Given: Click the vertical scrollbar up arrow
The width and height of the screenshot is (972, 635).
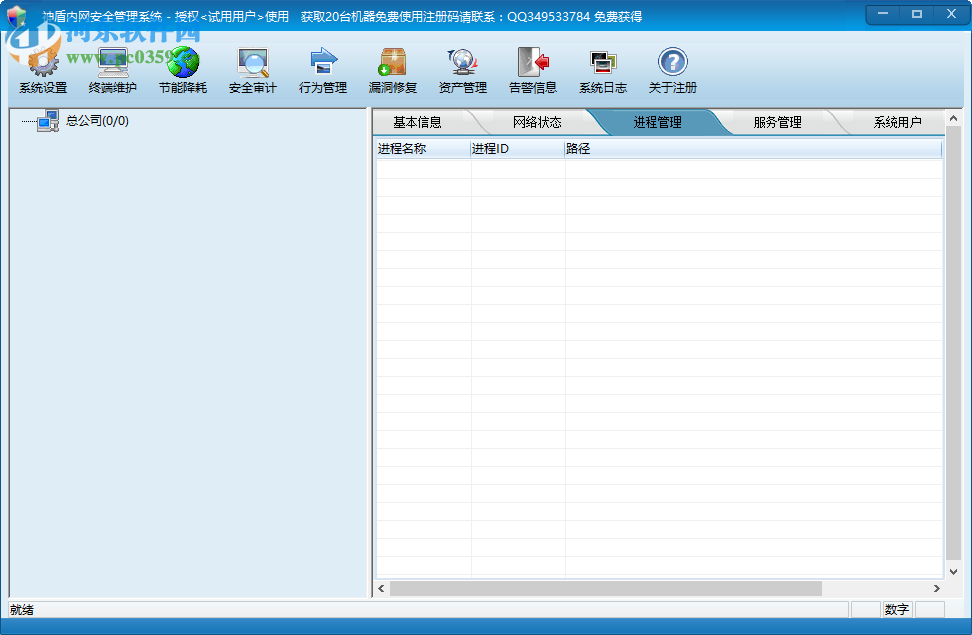Looking at the screenshot, I should [953, 118].
